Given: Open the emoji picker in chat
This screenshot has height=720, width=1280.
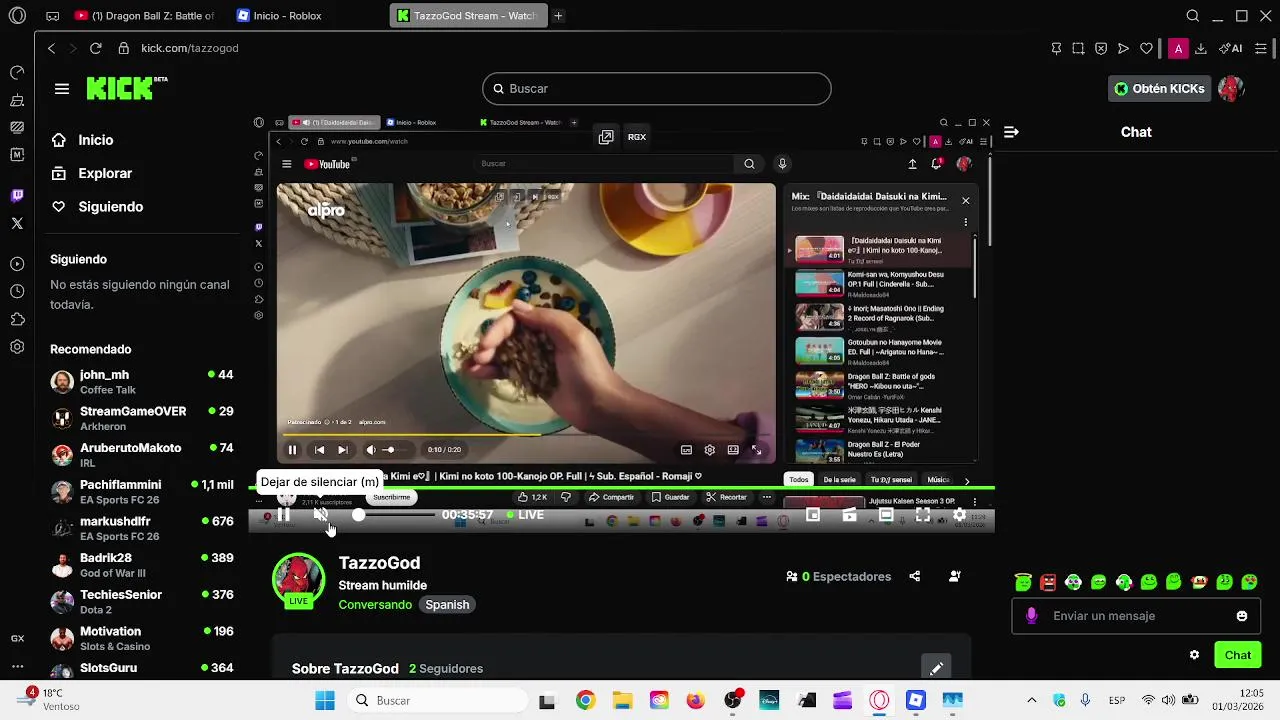Looking at the screenshot, I should 1242,616.
